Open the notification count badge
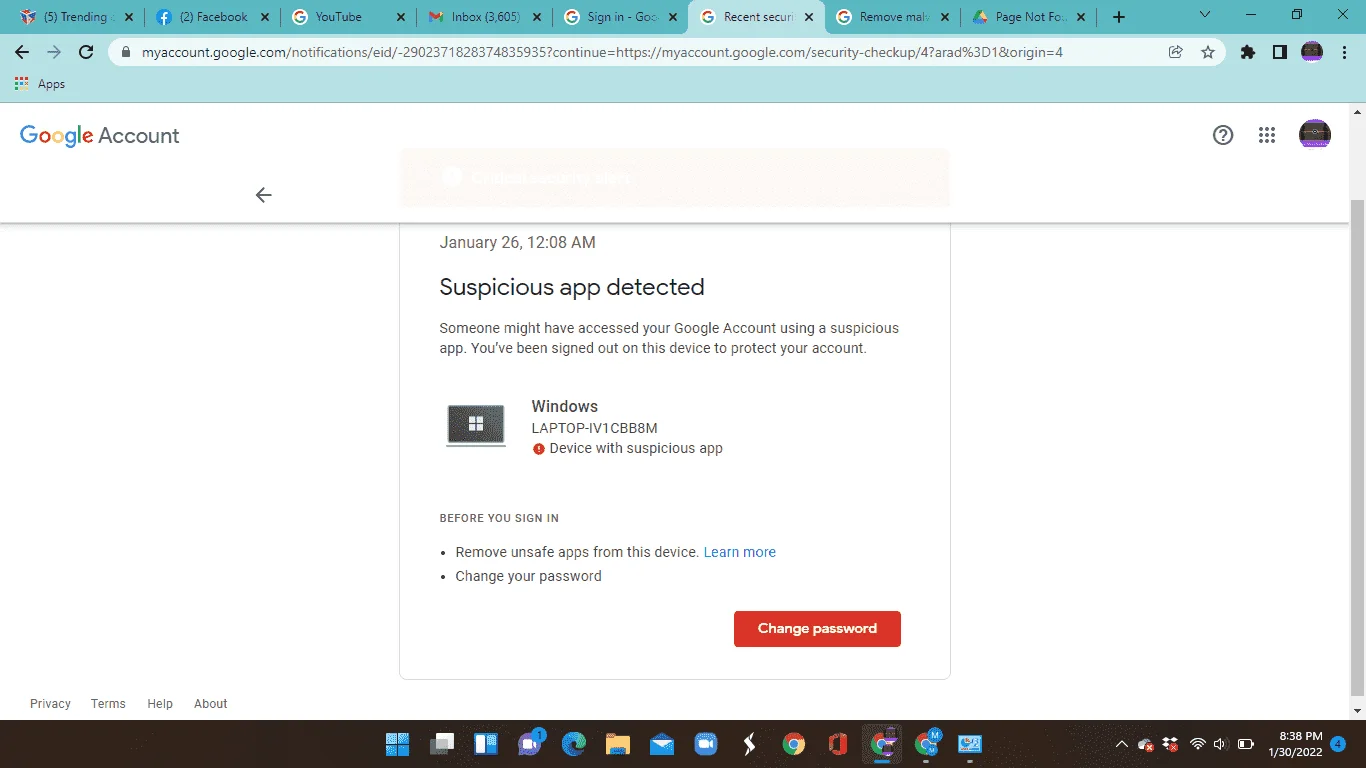 tap(1338, 744)
